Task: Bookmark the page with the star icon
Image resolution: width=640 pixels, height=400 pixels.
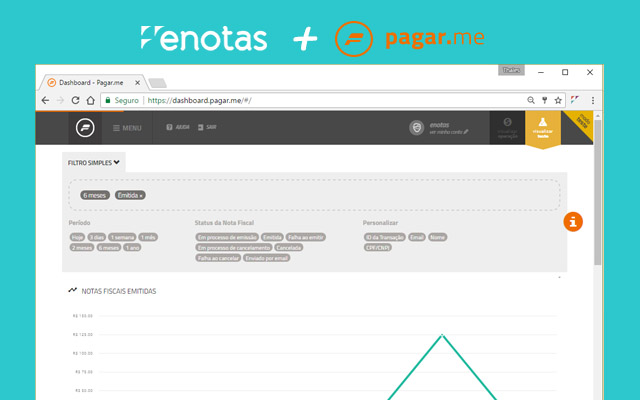Action: click(x=558, y=100)
